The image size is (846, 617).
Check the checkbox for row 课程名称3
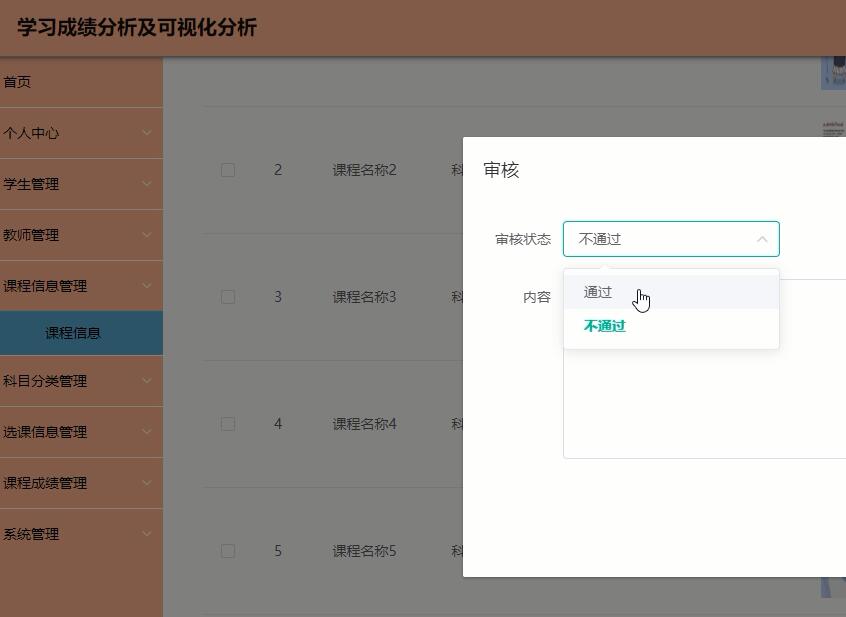(227, 297)
